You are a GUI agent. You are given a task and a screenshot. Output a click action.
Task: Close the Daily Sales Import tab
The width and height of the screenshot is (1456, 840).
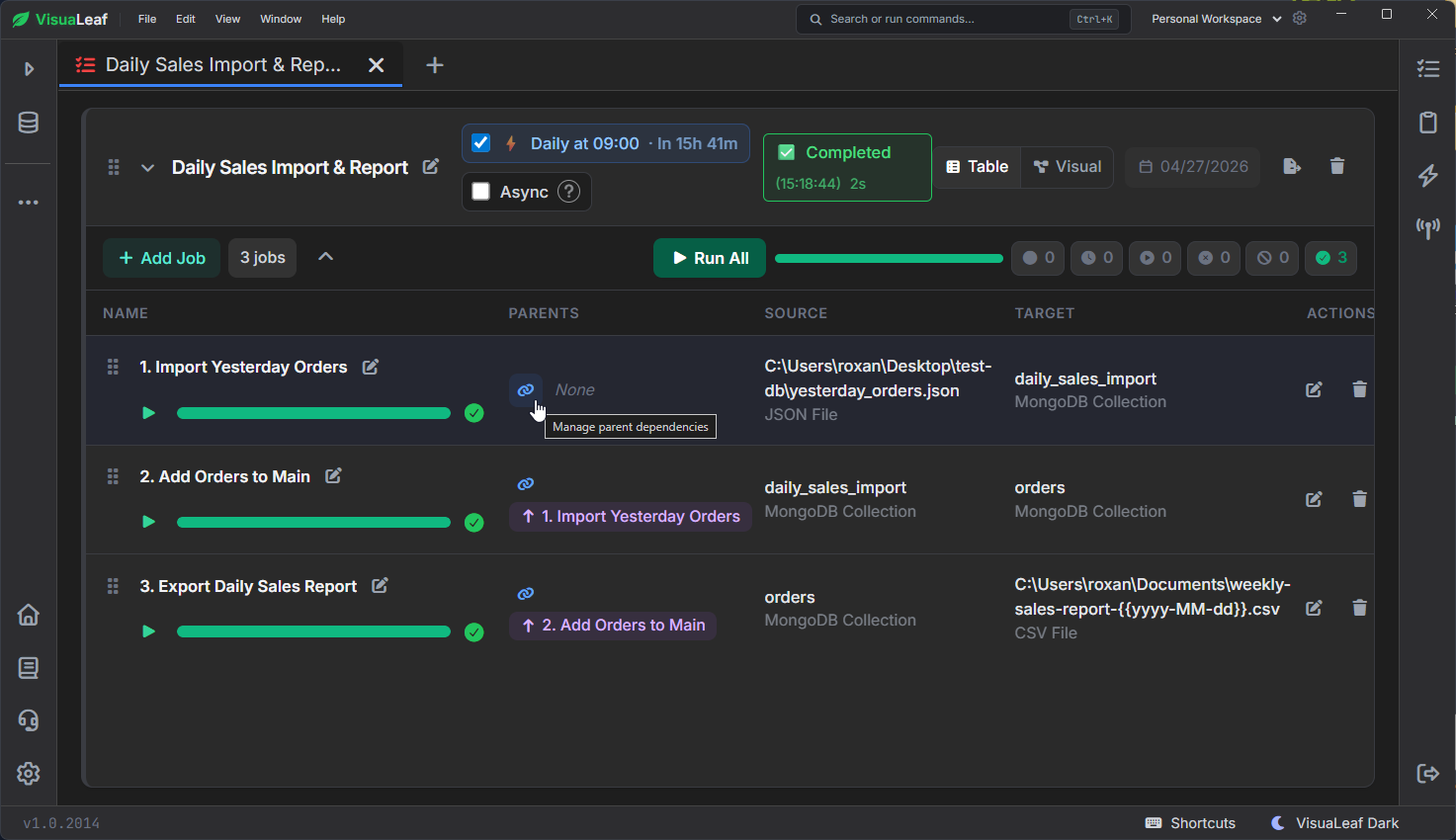coord(376,65)
